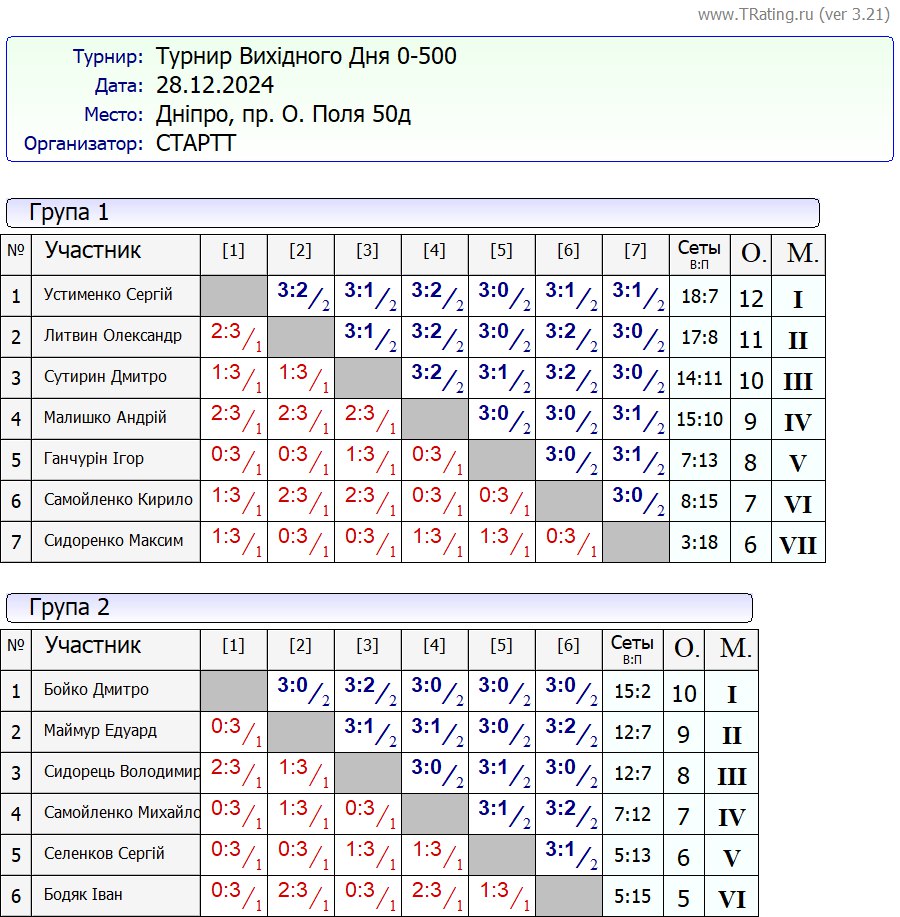Image resolution: width=900 pixels, height=917 pixels.
Task: Open player Сидорець Володимир
Action: [x=122, y=772]
